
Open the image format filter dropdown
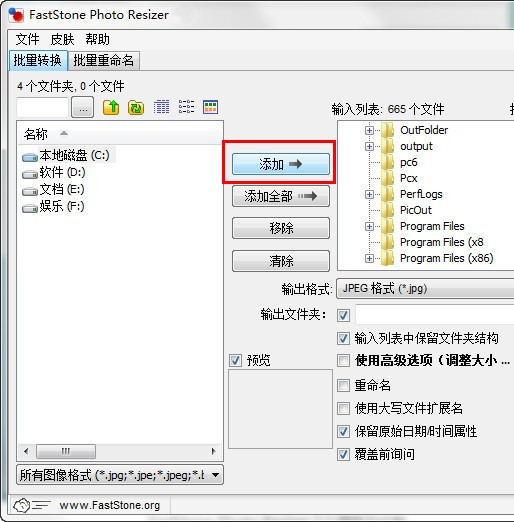120,475
